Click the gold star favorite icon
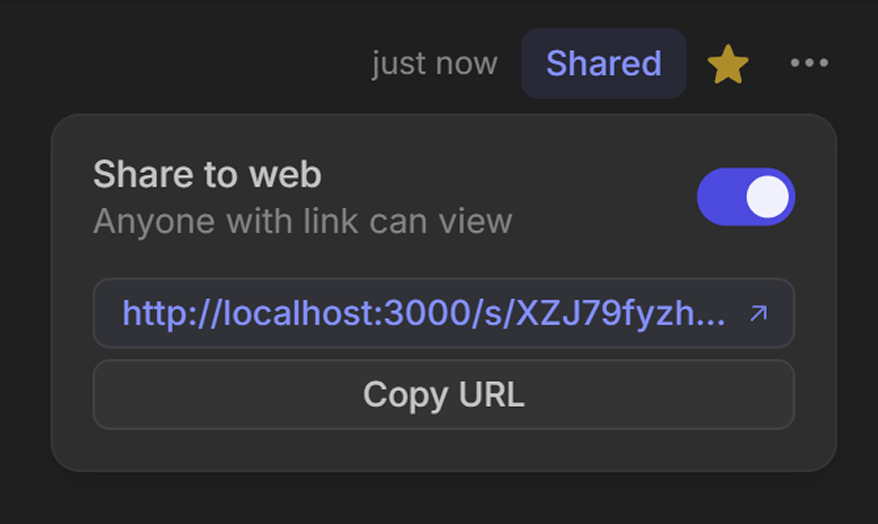Image resolution: width=878 pixels, height=524 pixels. tap(728, 65)
